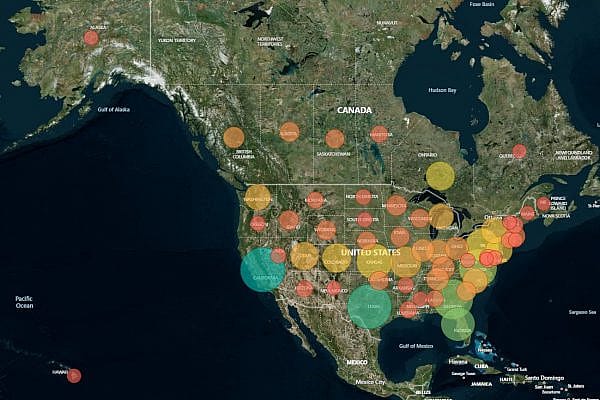Click the red Manitoba bubble
Viewport: 600px width, 400px height.
click(380, 134)
